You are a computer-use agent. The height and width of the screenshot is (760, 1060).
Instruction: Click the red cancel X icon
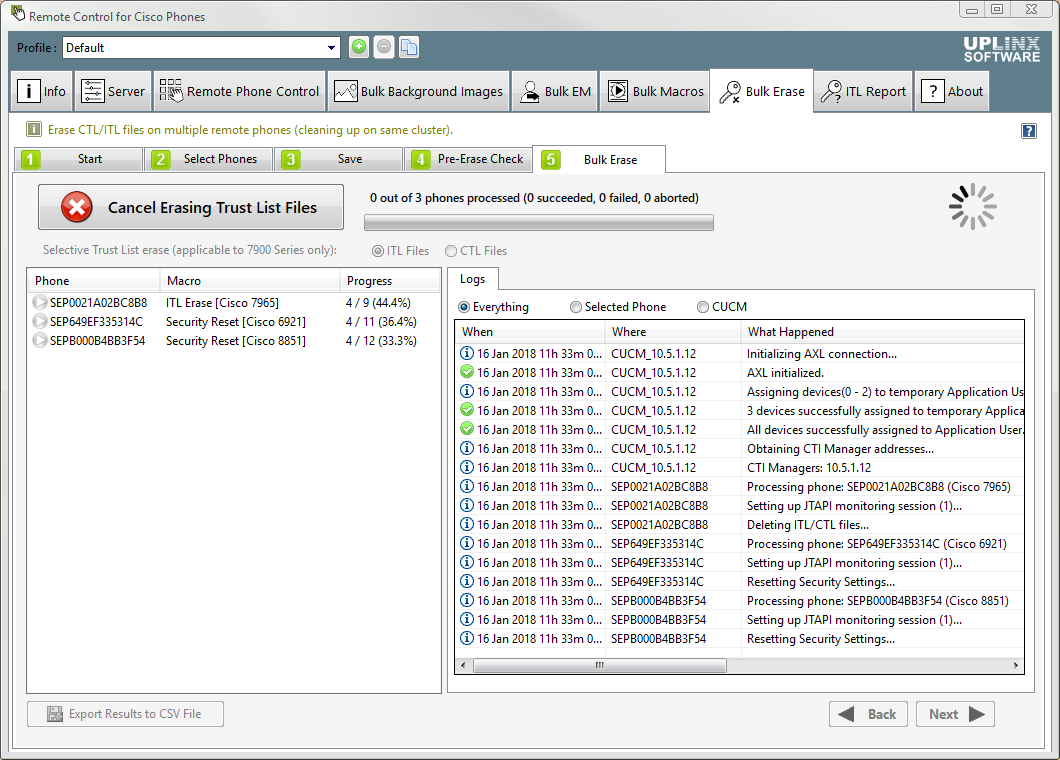76,207
